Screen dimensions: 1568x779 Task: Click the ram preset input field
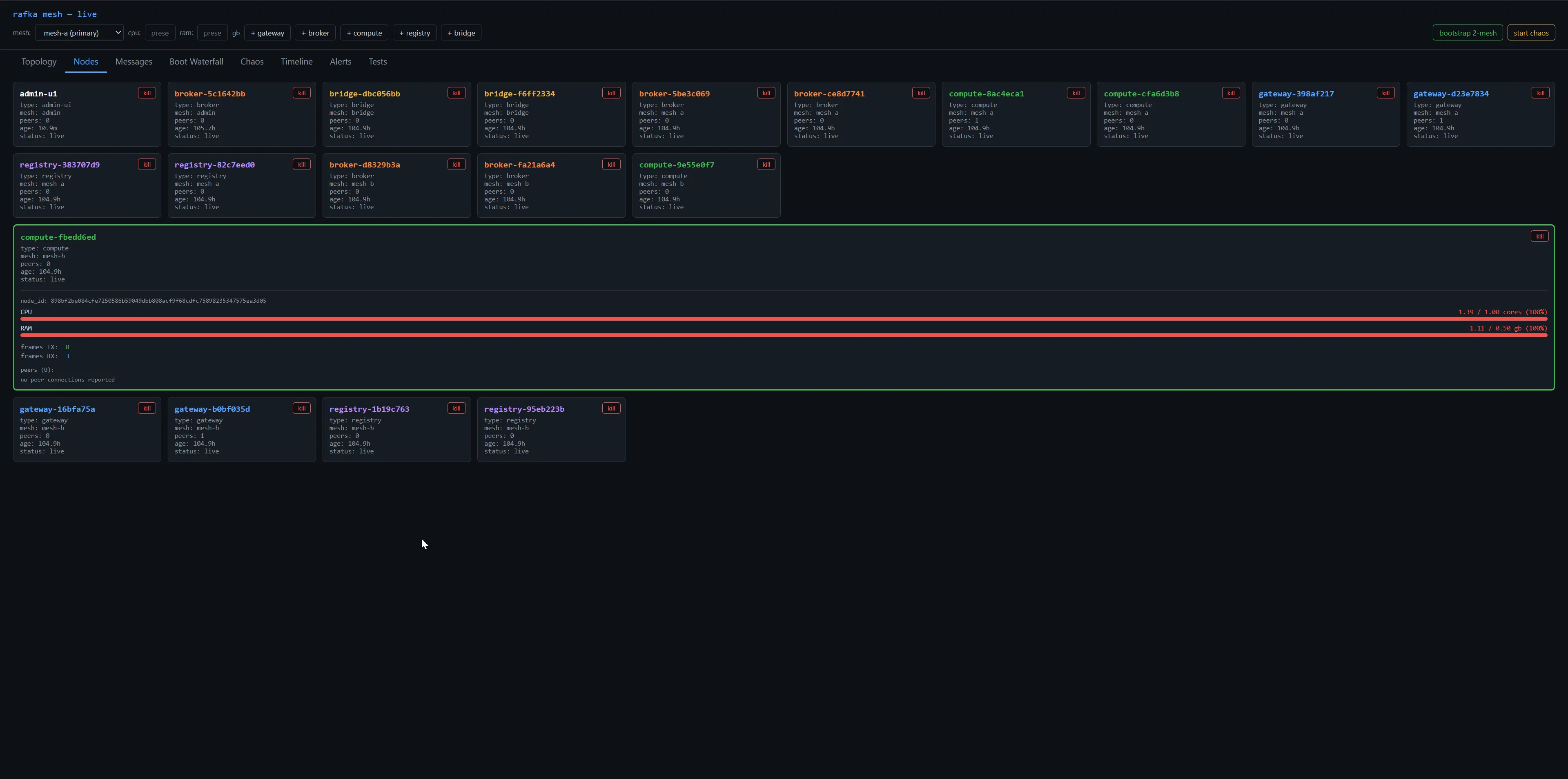click(x=212, y=33)
